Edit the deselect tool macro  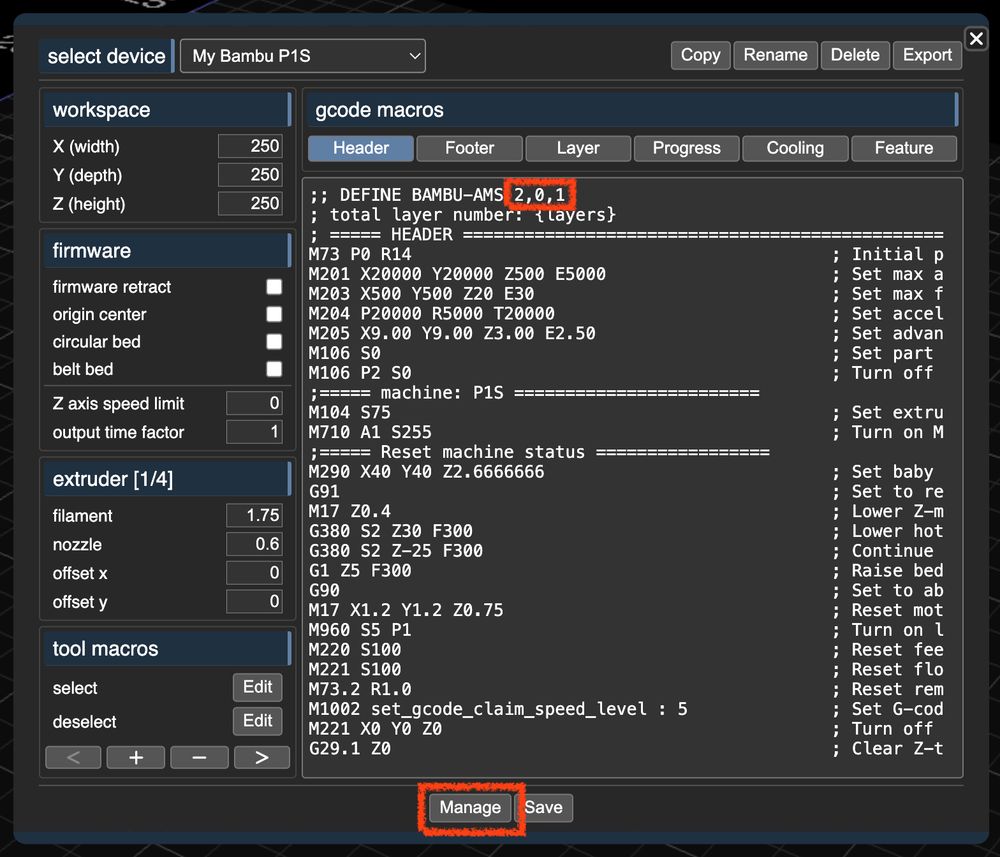pos(257,721)
